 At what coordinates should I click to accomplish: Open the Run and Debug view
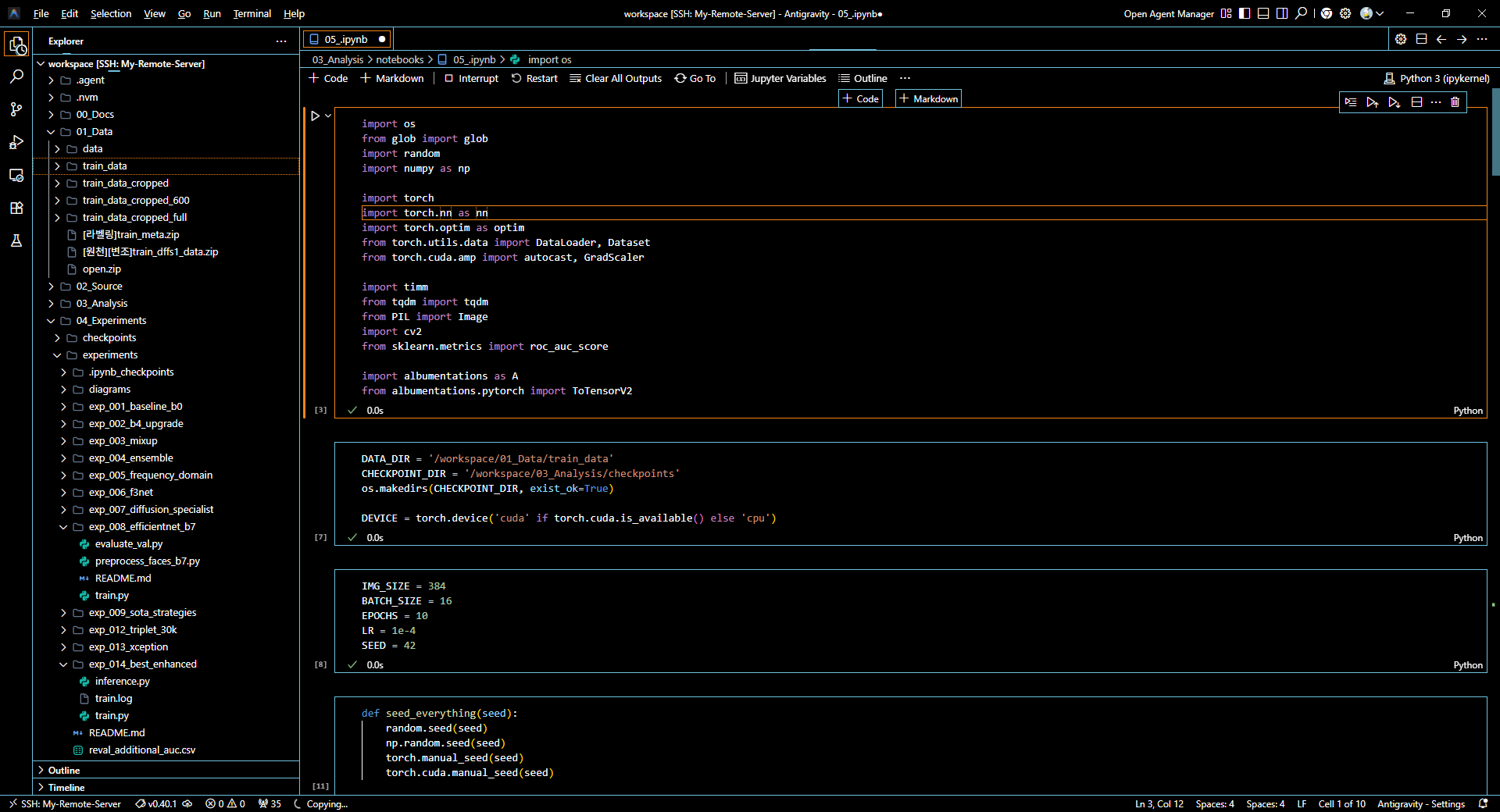click(16, 142)
